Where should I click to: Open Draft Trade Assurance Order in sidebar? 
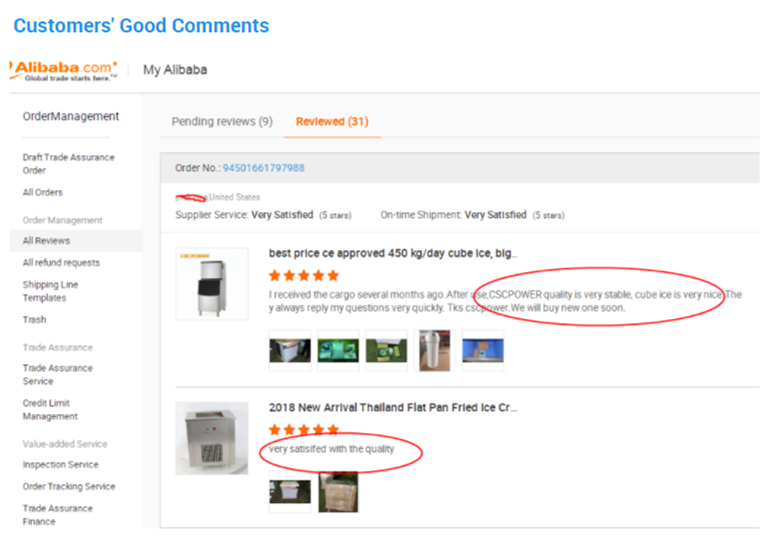pos(69,164)
